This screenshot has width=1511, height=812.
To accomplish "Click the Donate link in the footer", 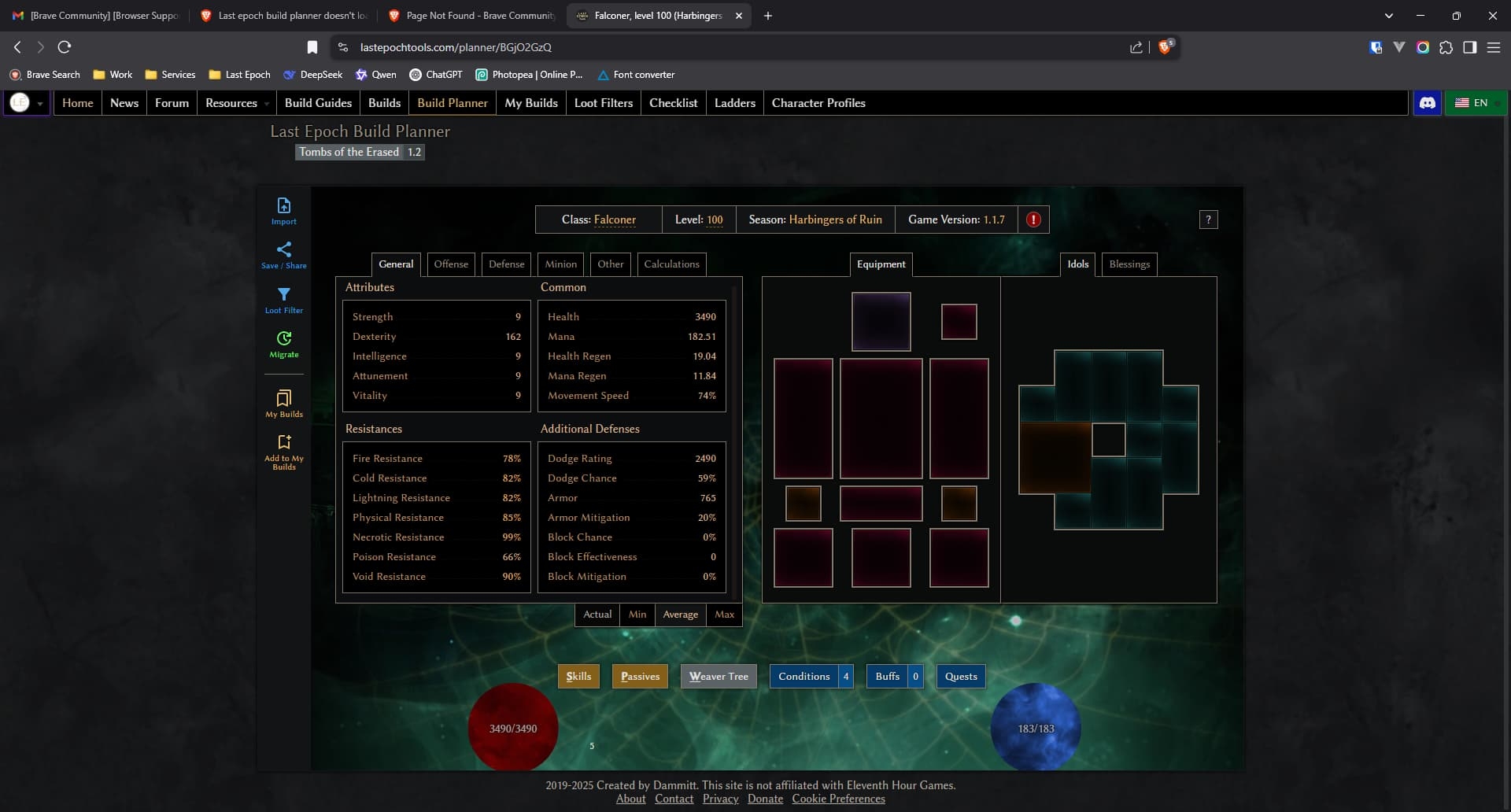I will 765,799.
